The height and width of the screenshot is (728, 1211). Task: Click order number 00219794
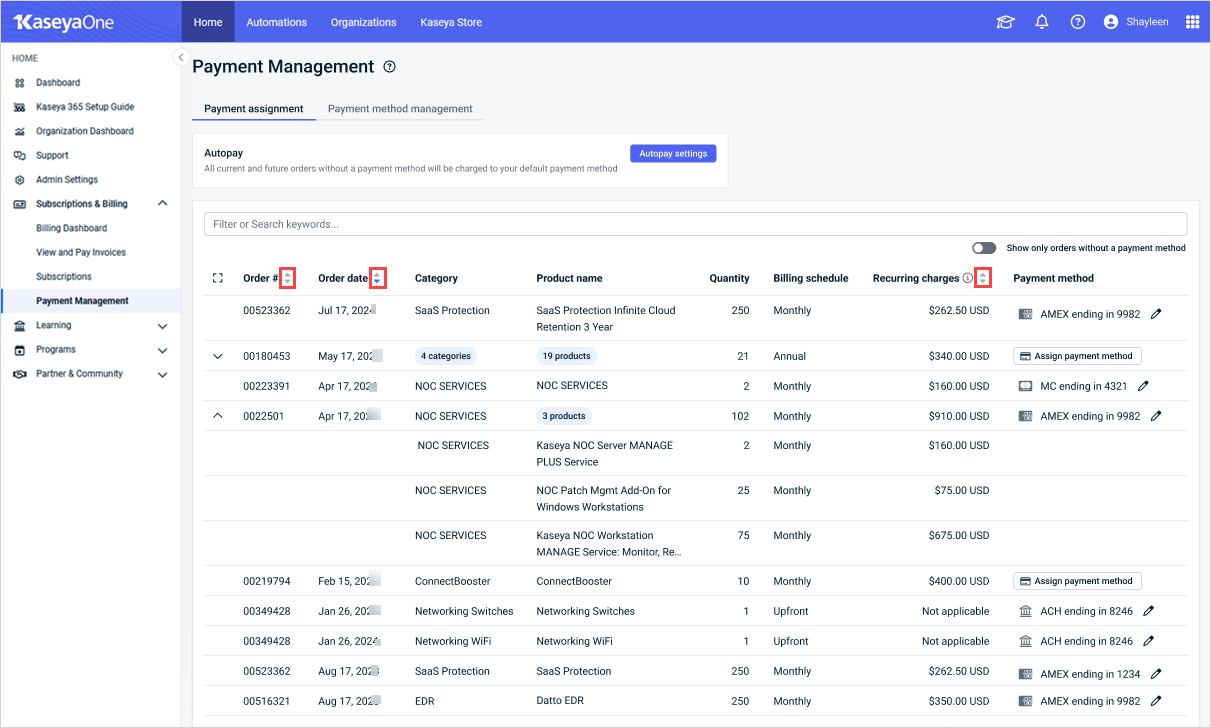point(267,581)
